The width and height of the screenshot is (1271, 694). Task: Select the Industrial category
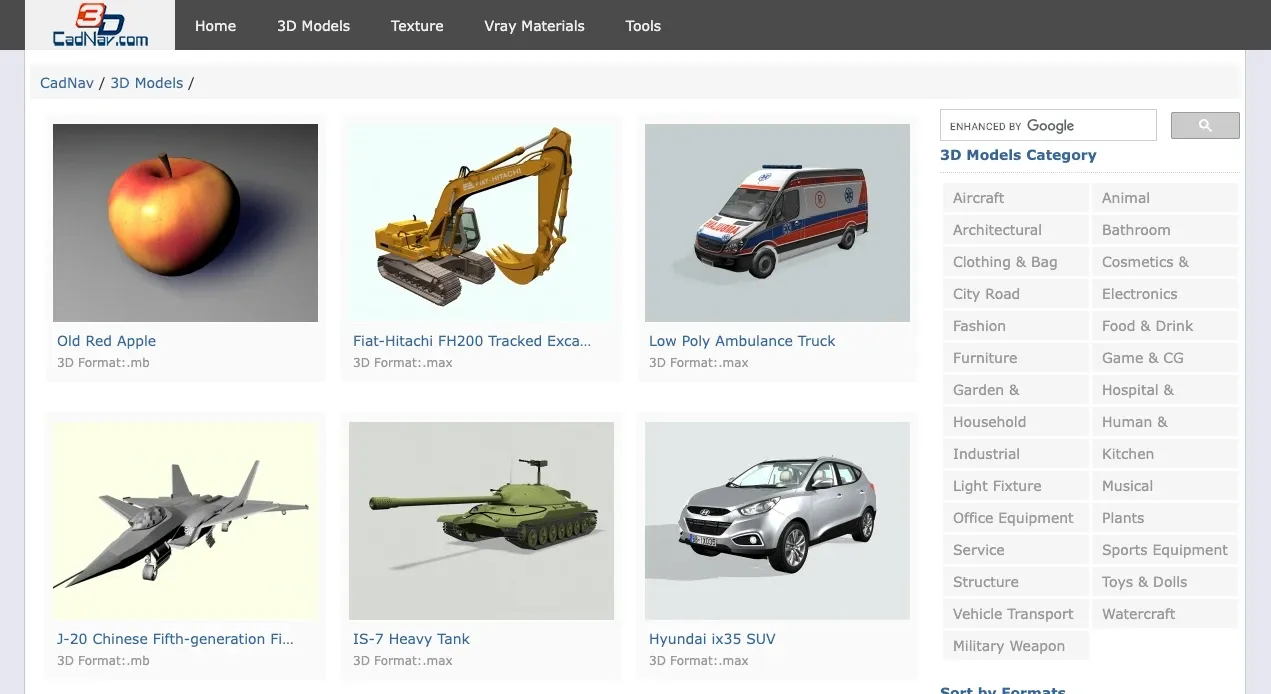pos(1015,454)
